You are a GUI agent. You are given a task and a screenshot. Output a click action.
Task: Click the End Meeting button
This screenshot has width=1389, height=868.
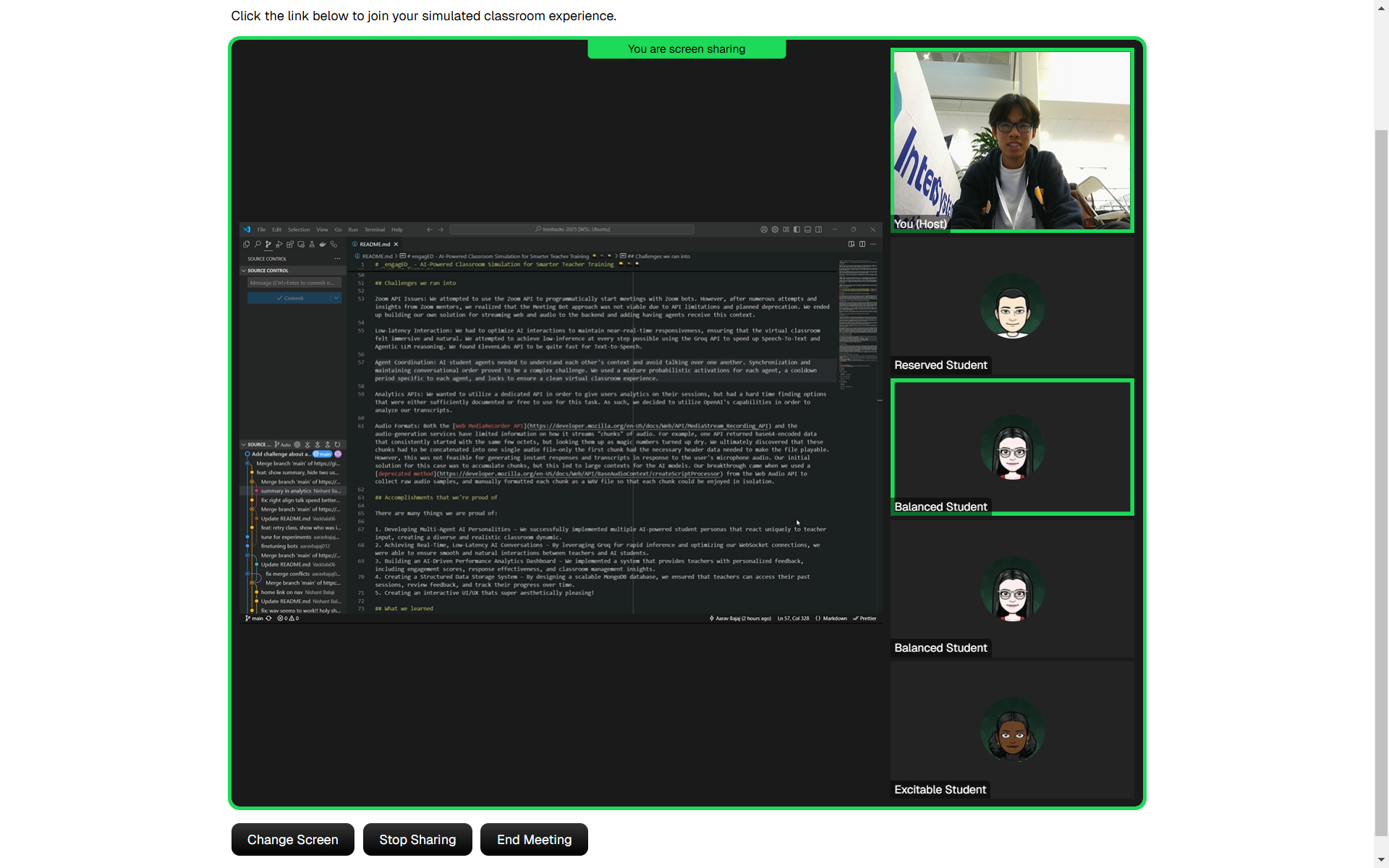pyautogui.click(x=534, y=839)
